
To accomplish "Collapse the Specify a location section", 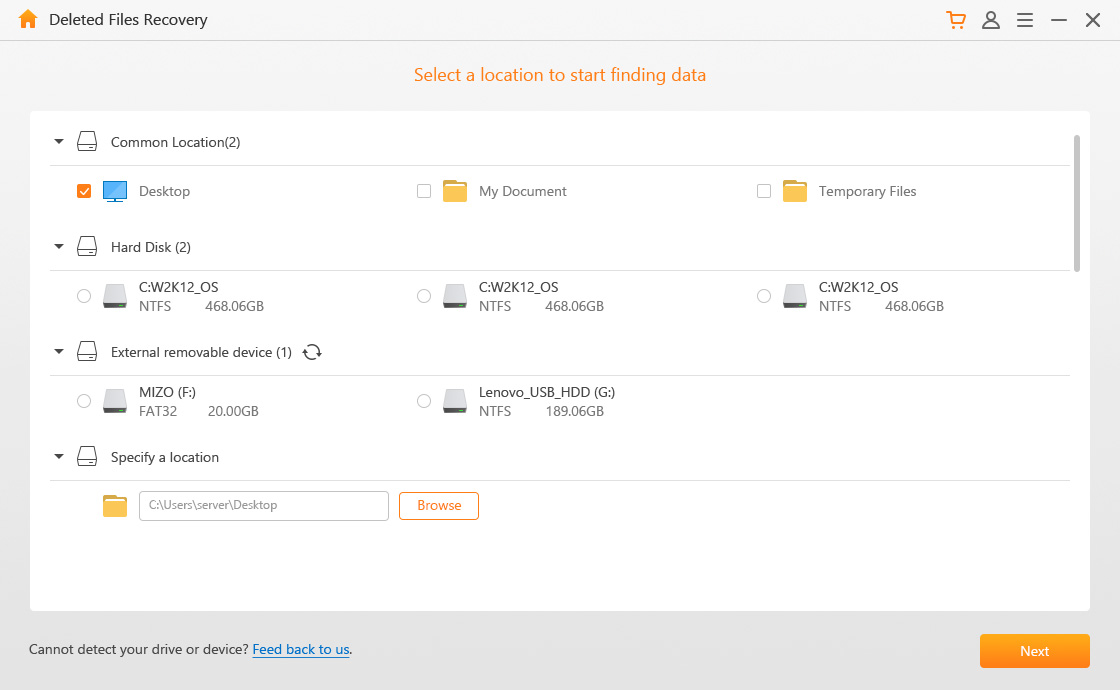I will tap(59, 457).
